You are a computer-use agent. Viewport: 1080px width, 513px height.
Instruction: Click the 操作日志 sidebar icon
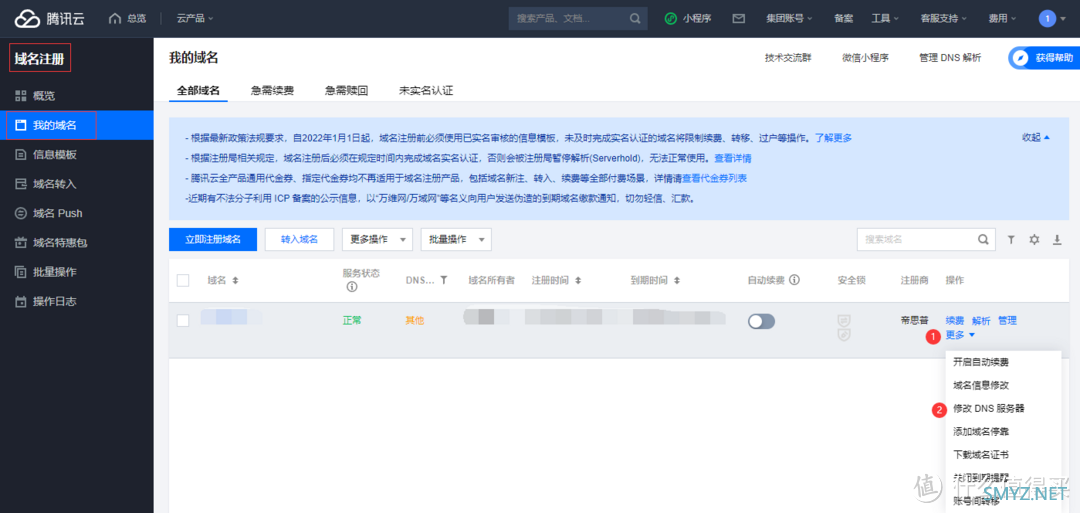coord(21,302)
